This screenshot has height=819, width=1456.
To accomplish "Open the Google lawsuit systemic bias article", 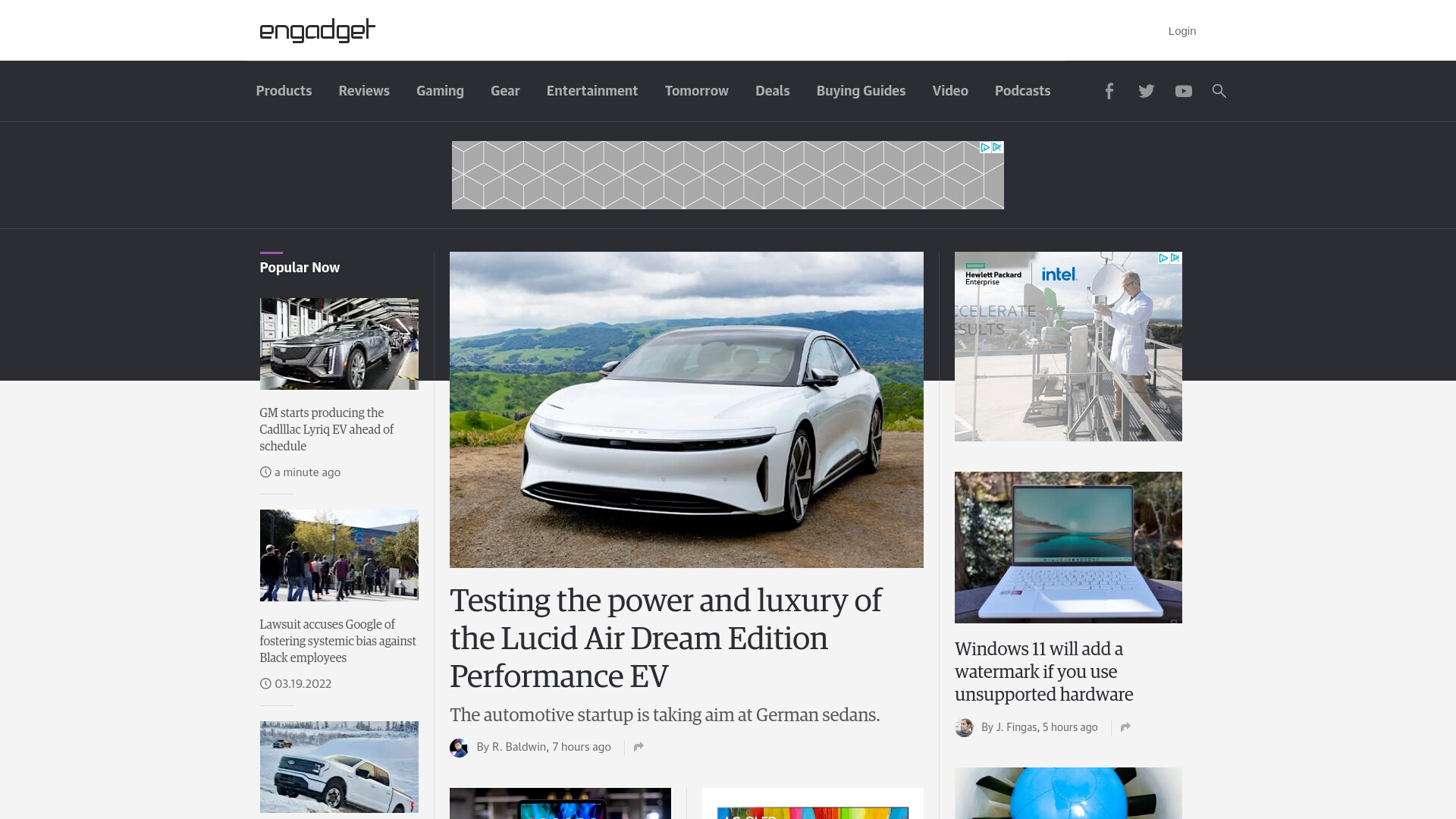I will [337, 641].
